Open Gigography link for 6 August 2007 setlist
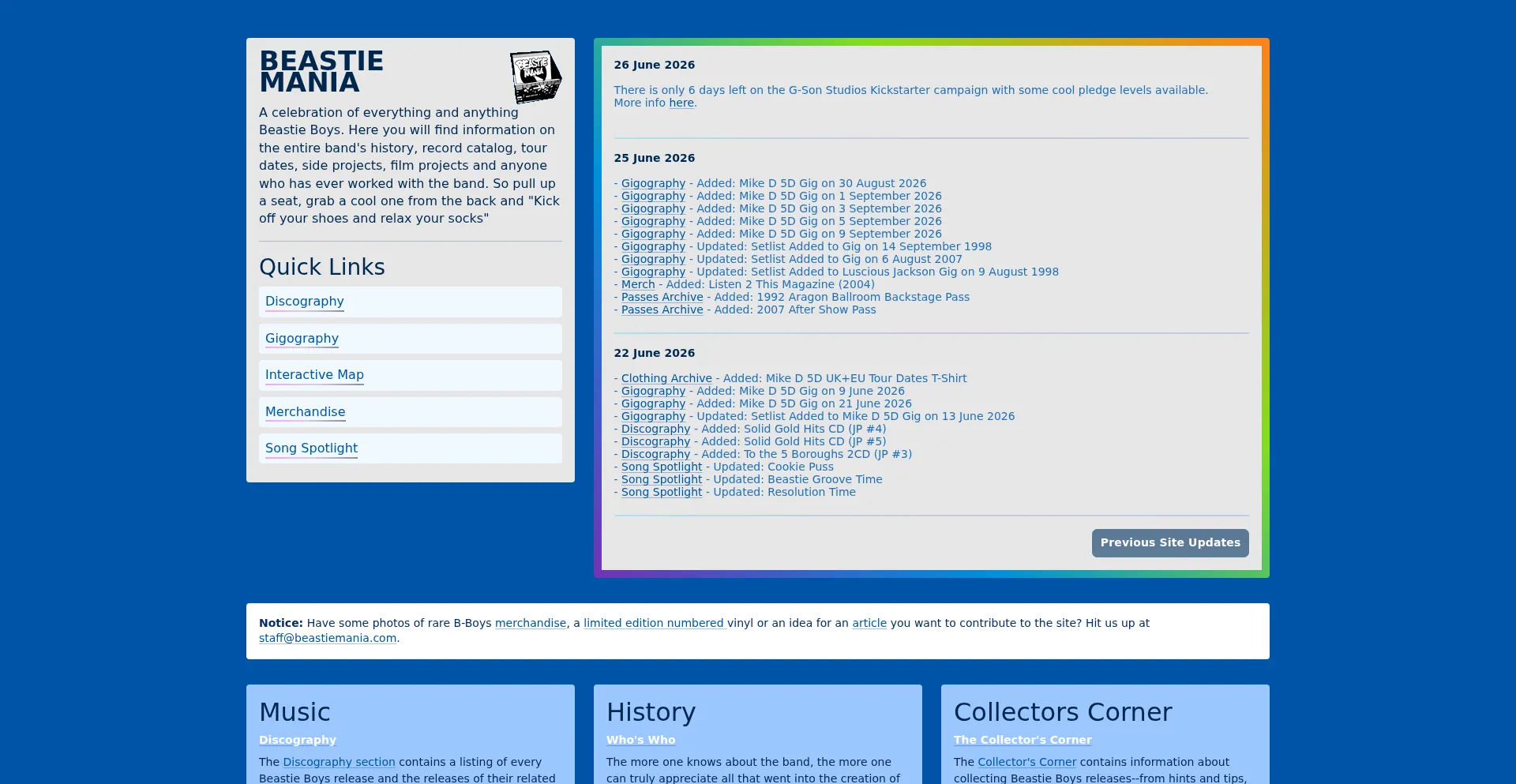Screen dimensions: 1516x784 [x=653, y=260]
